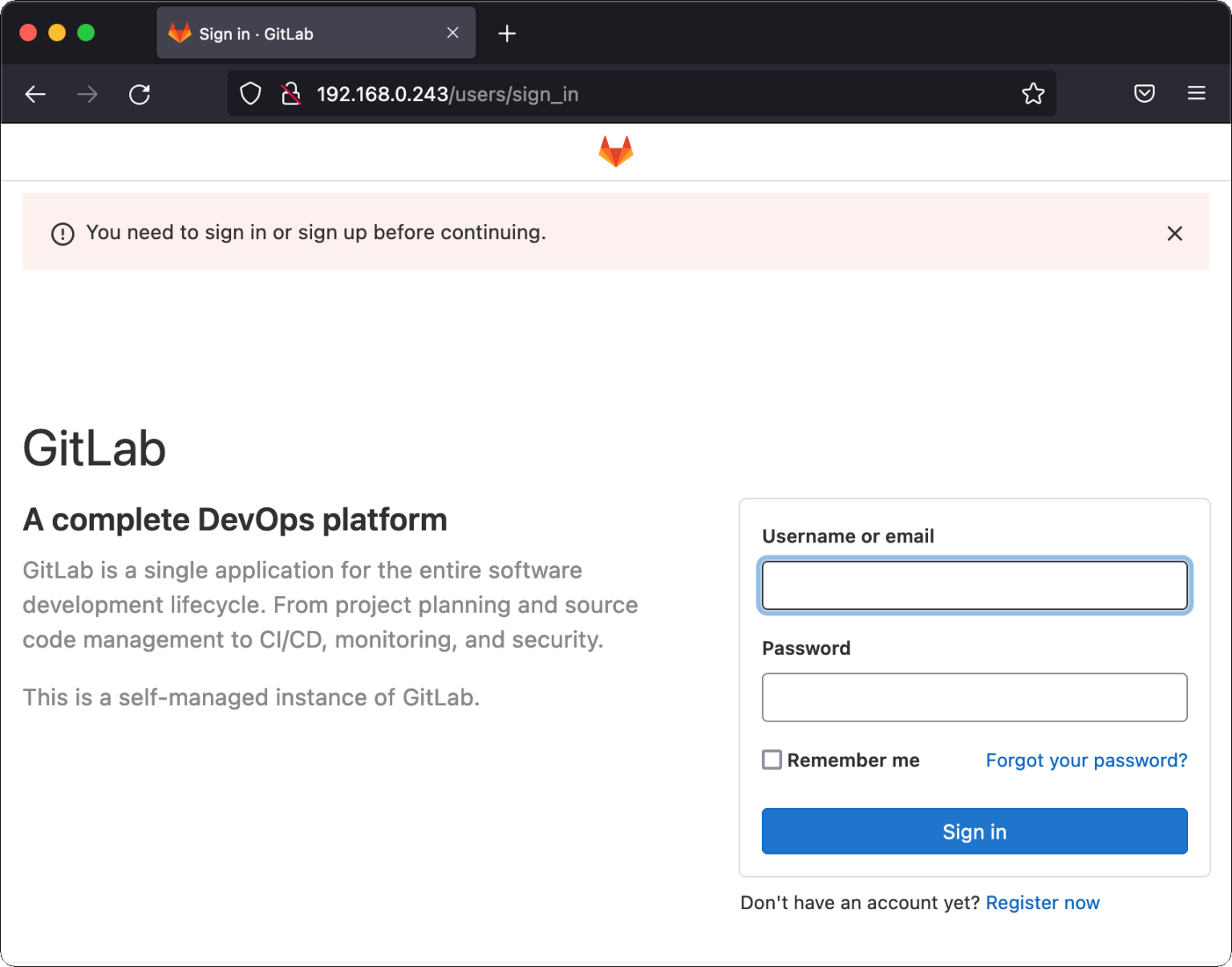Click the insecure connection padlock icon
This screenshot has width=1232, height=967.
(x=291, y=94)
